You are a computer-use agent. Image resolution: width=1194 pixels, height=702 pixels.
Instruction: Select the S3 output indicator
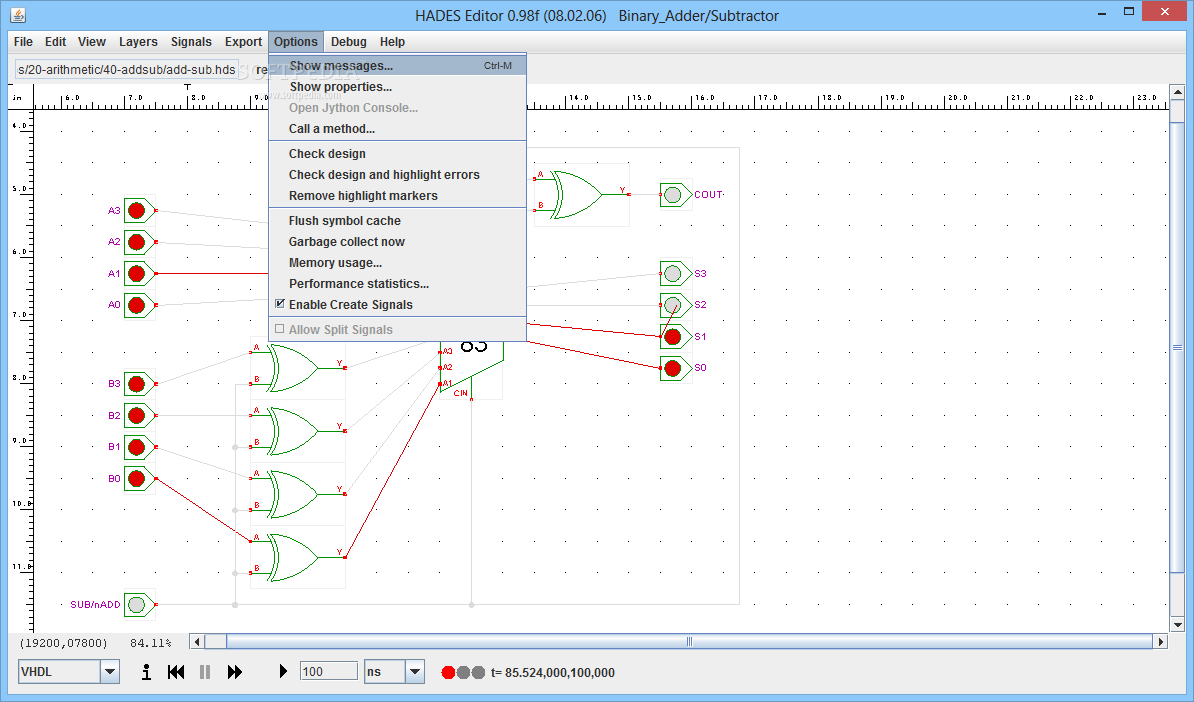673,273
